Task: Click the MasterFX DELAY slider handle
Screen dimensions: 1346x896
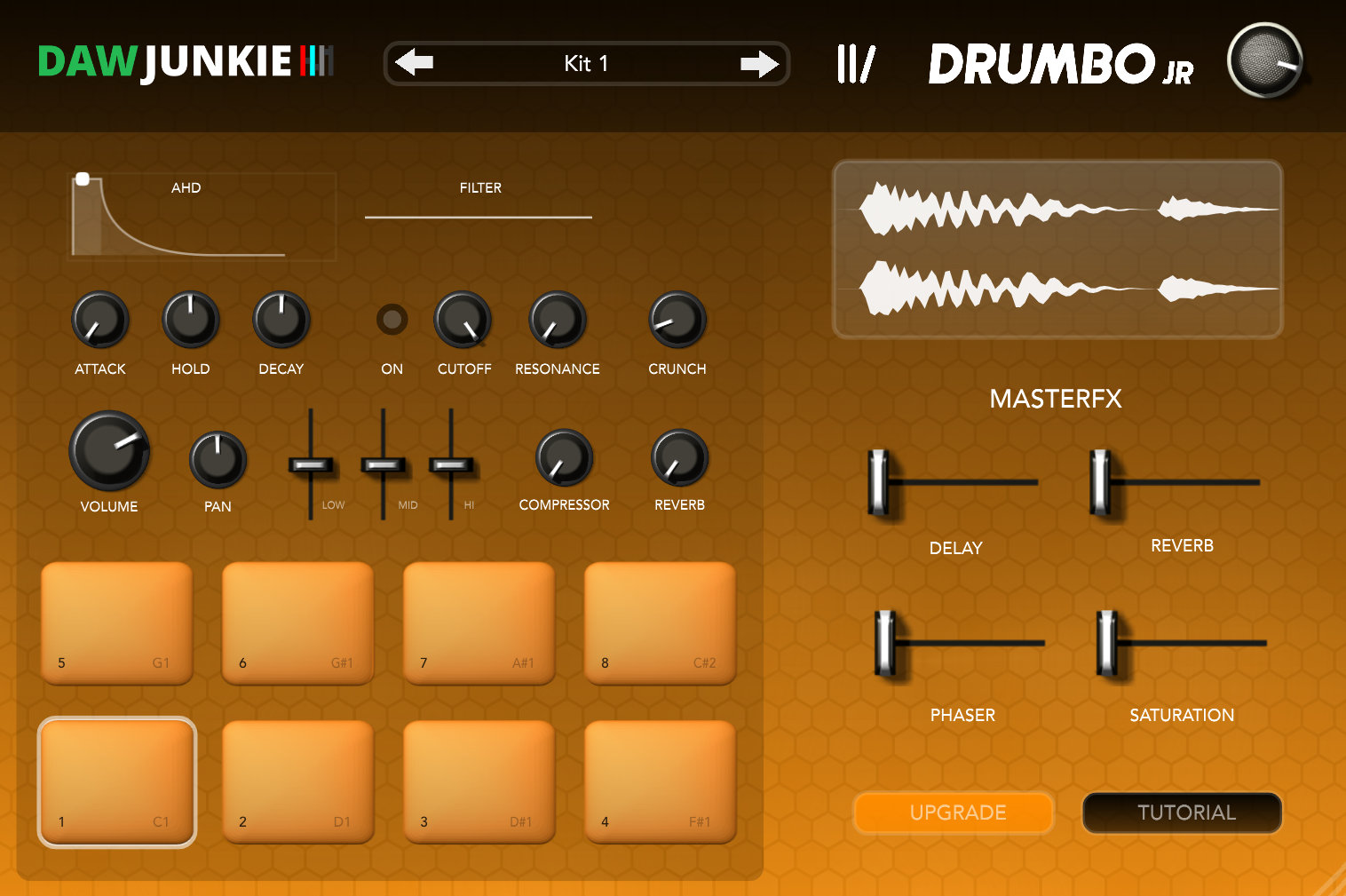Action: pos(878,482)
